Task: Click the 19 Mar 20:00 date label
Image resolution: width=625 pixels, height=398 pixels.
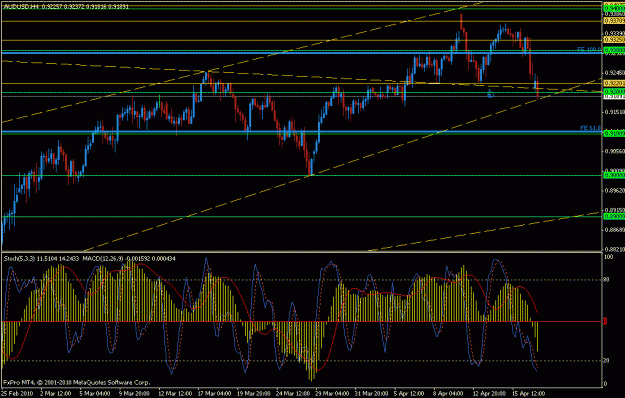Action: 253,394
